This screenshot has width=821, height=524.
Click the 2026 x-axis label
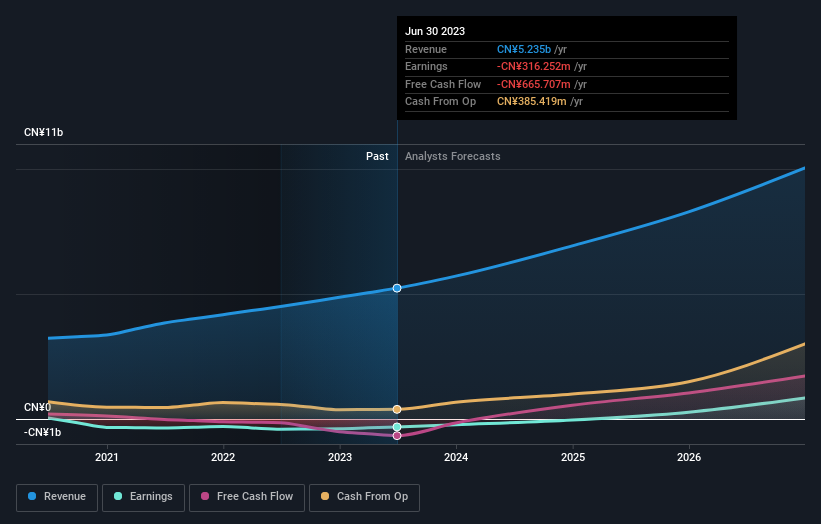tap(689, 457)
